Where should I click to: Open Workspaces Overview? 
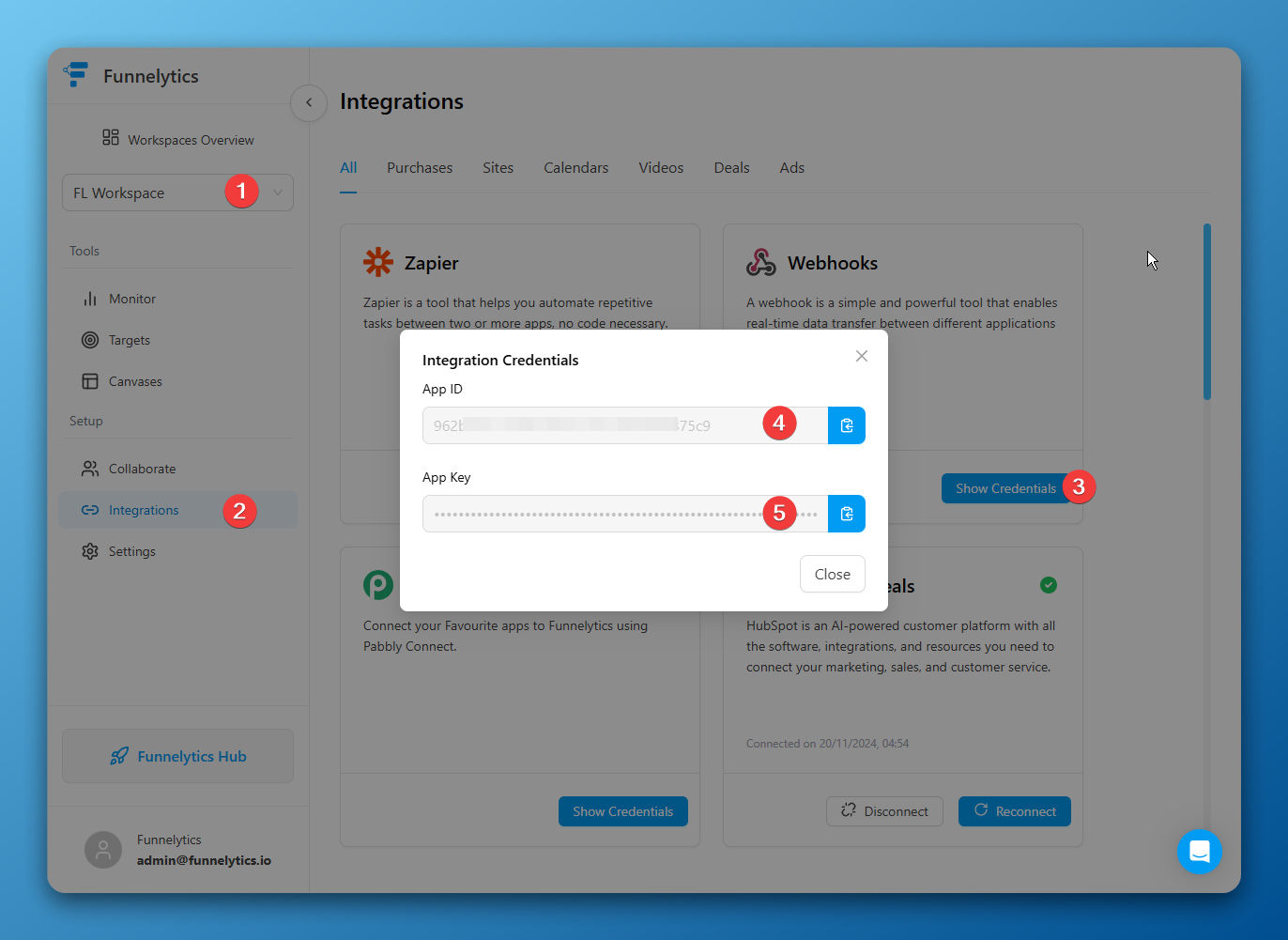[178, 139]
